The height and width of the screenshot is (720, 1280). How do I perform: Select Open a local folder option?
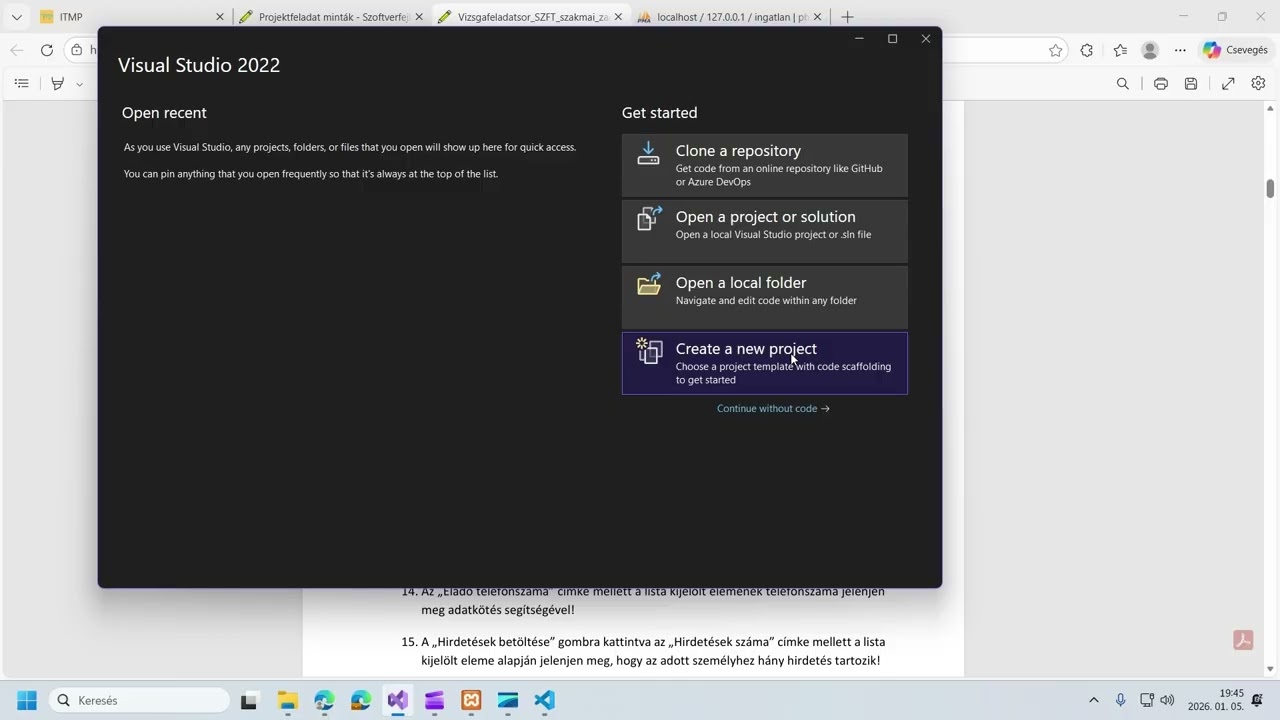[x=764, y=297]
